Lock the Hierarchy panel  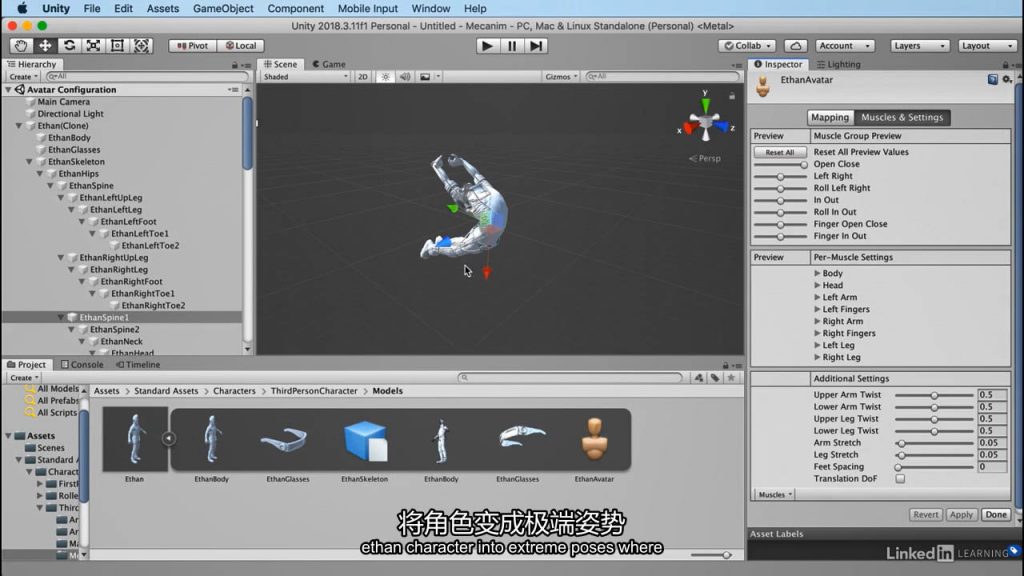click(x=234, y=65)
